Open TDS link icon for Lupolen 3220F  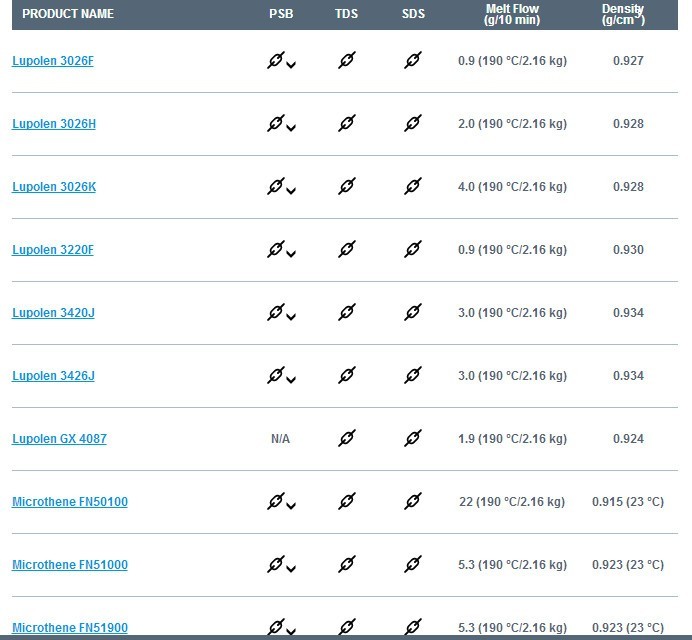346,249
